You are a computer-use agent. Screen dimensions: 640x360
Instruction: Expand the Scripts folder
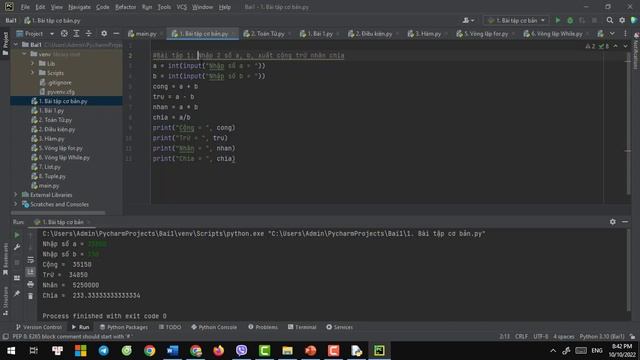pos(33,73)
